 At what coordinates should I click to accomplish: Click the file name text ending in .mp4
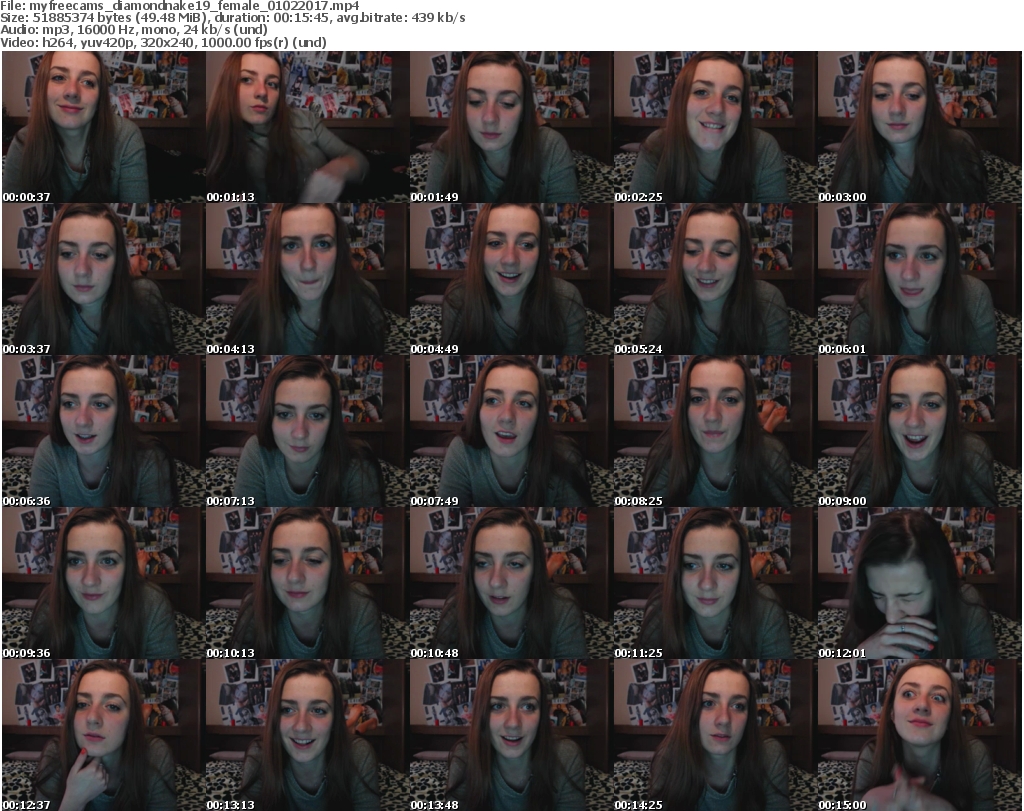click(194, 6)
